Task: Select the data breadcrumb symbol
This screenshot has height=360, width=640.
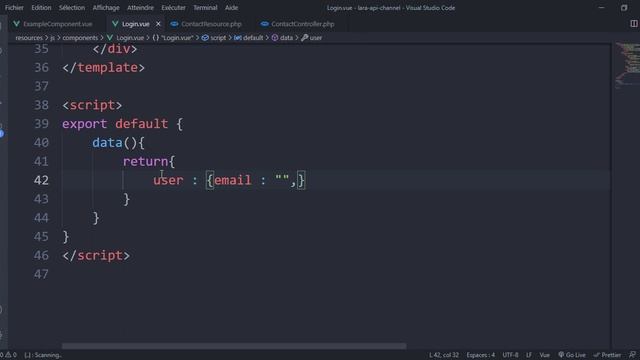Action: [282, 38]
